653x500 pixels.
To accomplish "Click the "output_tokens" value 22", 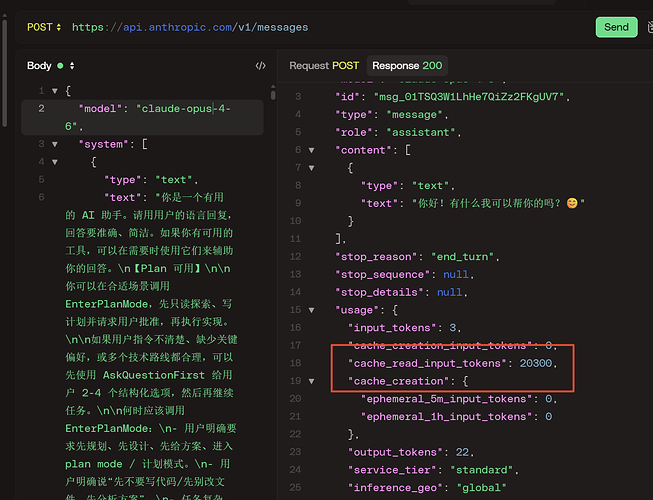I will pos(462,452).
